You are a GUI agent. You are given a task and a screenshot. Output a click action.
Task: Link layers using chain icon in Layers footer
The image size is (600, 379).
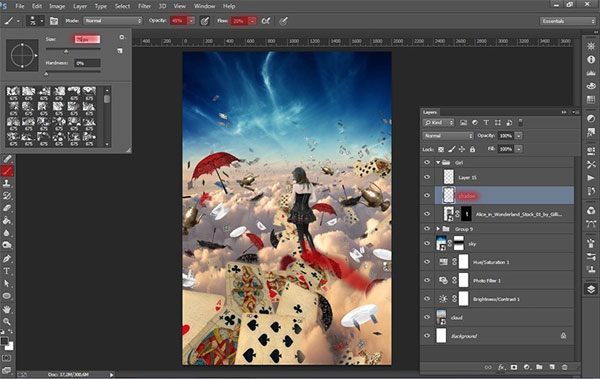click(488, 367)
